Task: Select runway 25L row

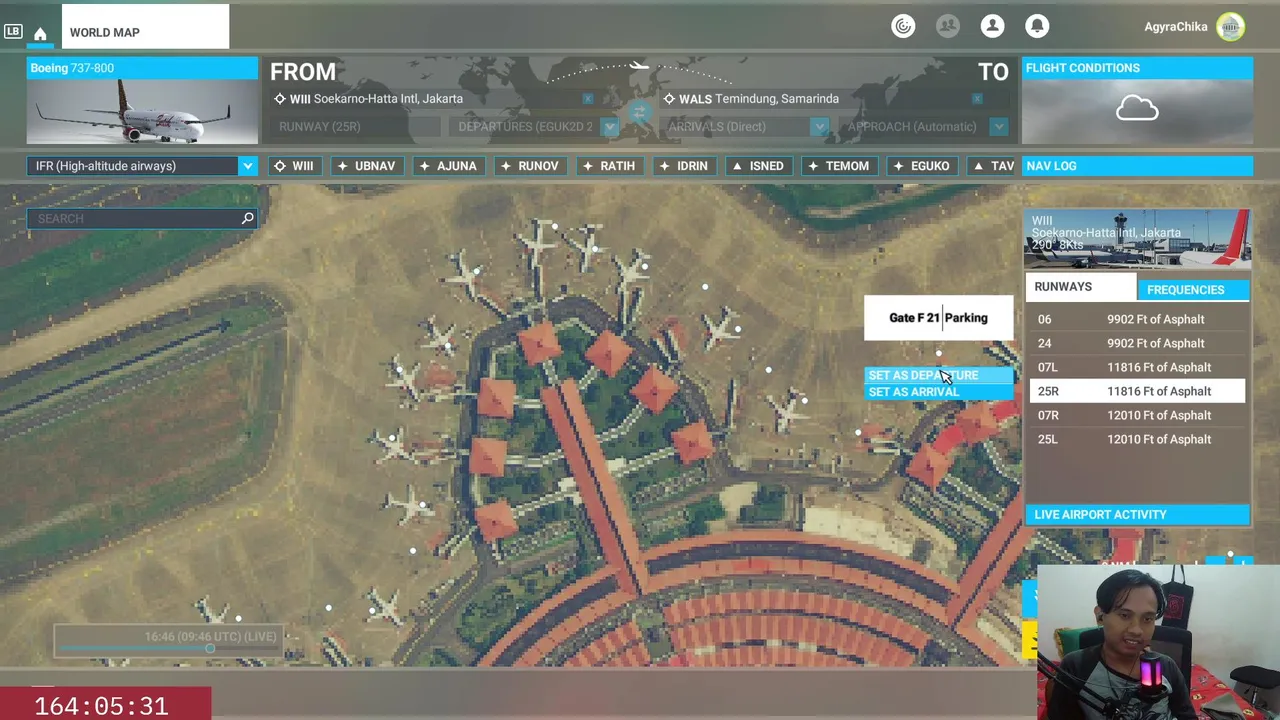Action: pyautogui.click(x=1137, y=439)
